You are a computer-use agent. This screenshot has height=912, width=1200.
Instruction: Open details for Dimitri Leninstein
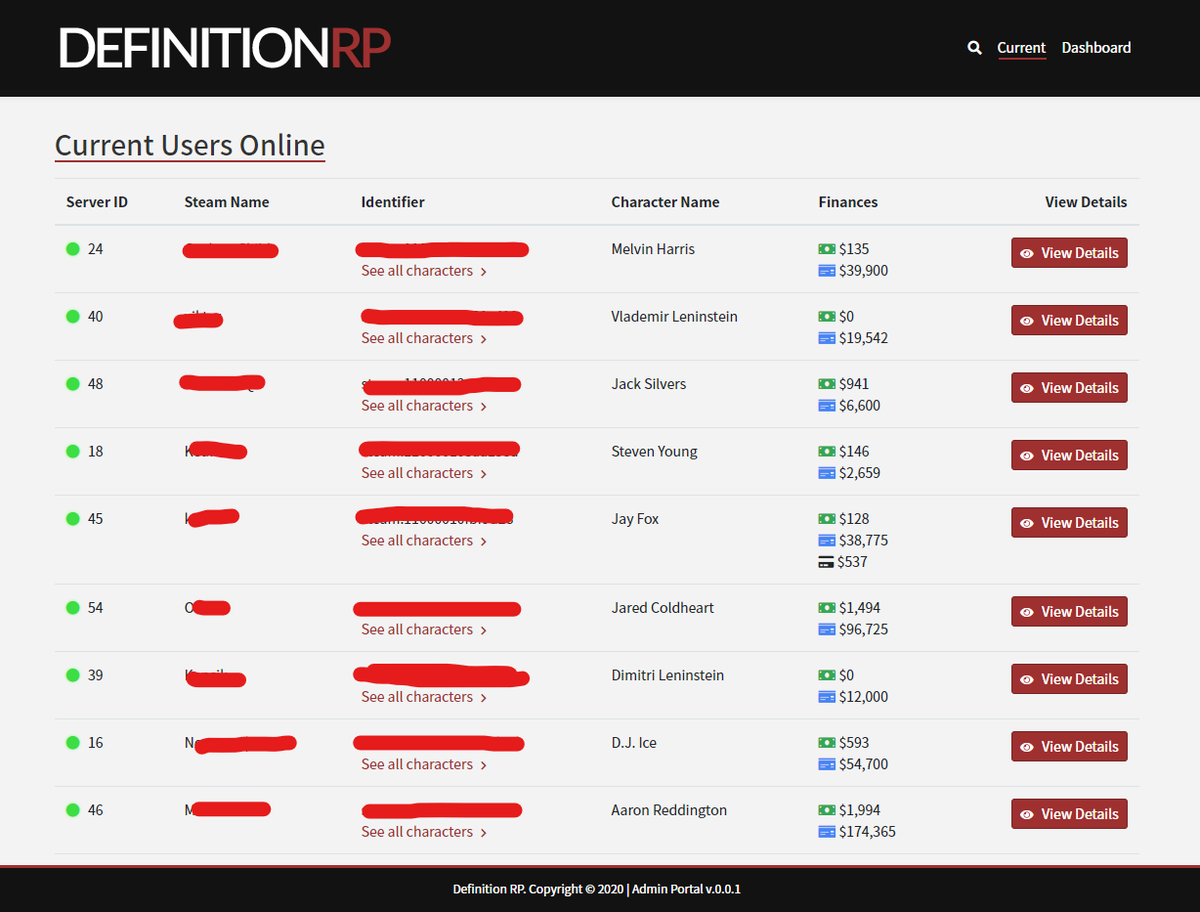[1069, 679]
